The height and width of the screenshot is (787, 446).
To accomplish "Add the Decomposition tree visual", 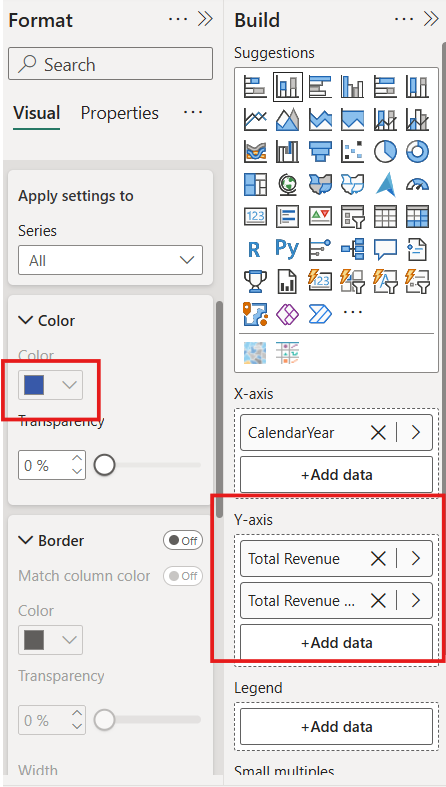I will click(x=352, y=249).
